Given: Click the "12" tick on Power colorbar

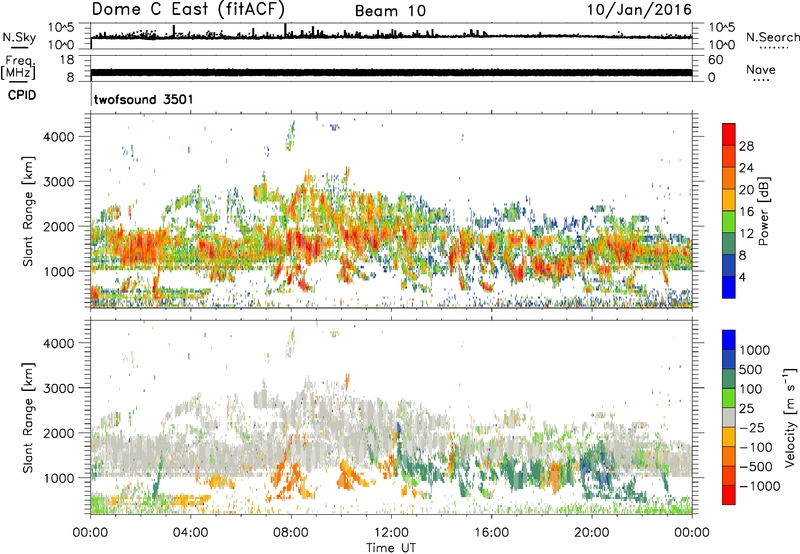Looking at the screenshot, I should pos(746,234).
